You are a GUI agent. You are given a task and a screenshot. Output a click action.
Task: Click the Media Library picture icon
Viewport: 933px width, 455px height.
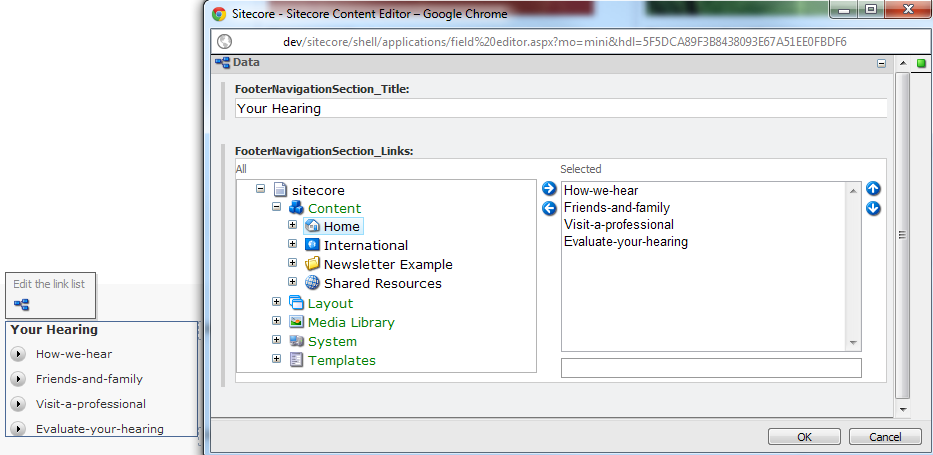click(296, 322)
